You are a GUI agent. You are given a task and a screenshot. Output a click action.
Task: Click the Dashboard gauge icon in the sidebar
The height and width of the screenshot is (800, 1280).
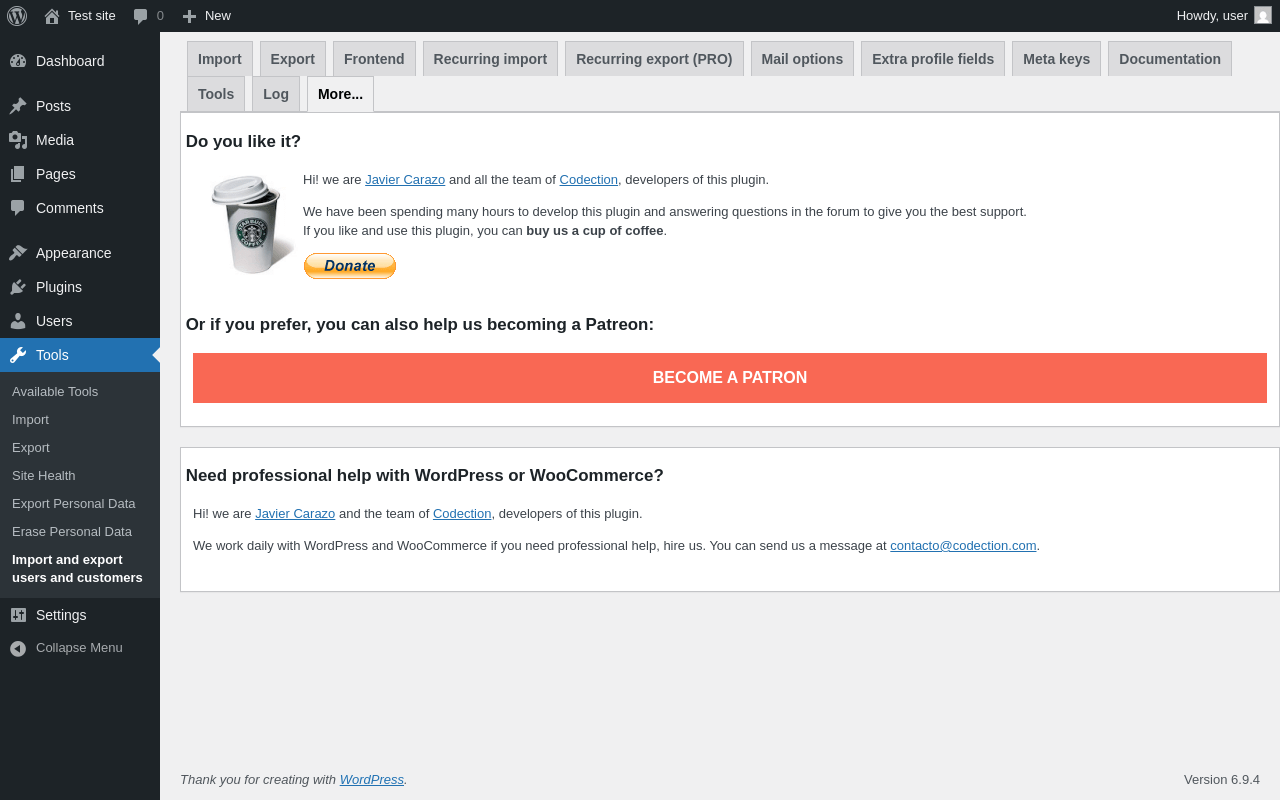point(18,61)
